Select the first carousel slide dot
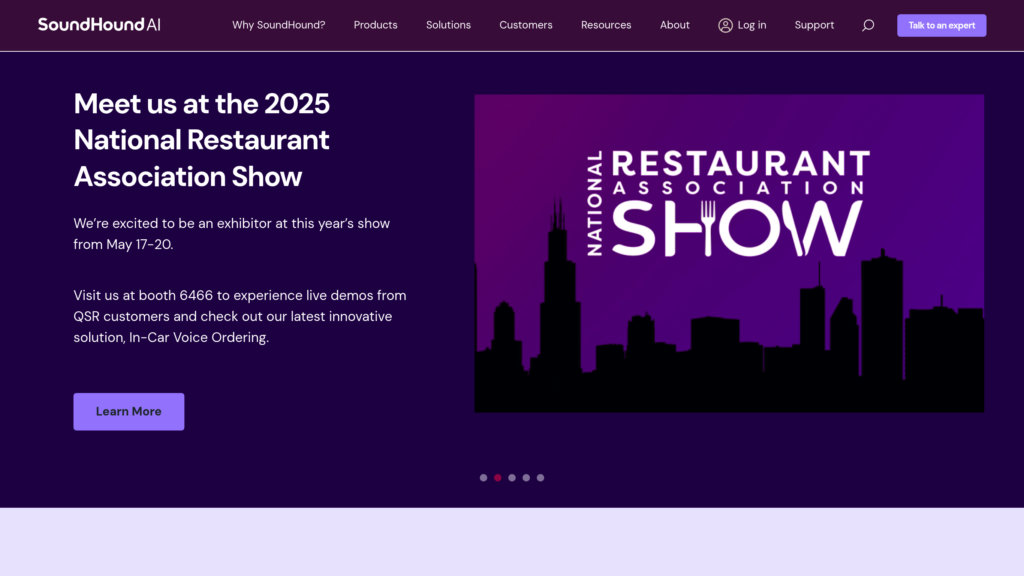This screenshot has height=576, width=1024. (x=484, y=478)
